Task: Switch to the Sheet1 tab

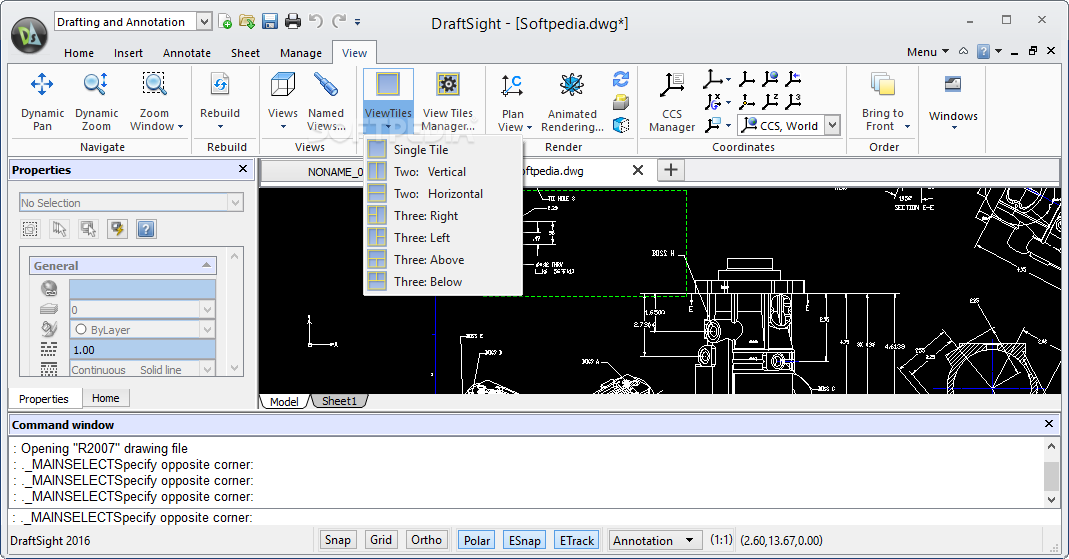Action: [340, 401]
